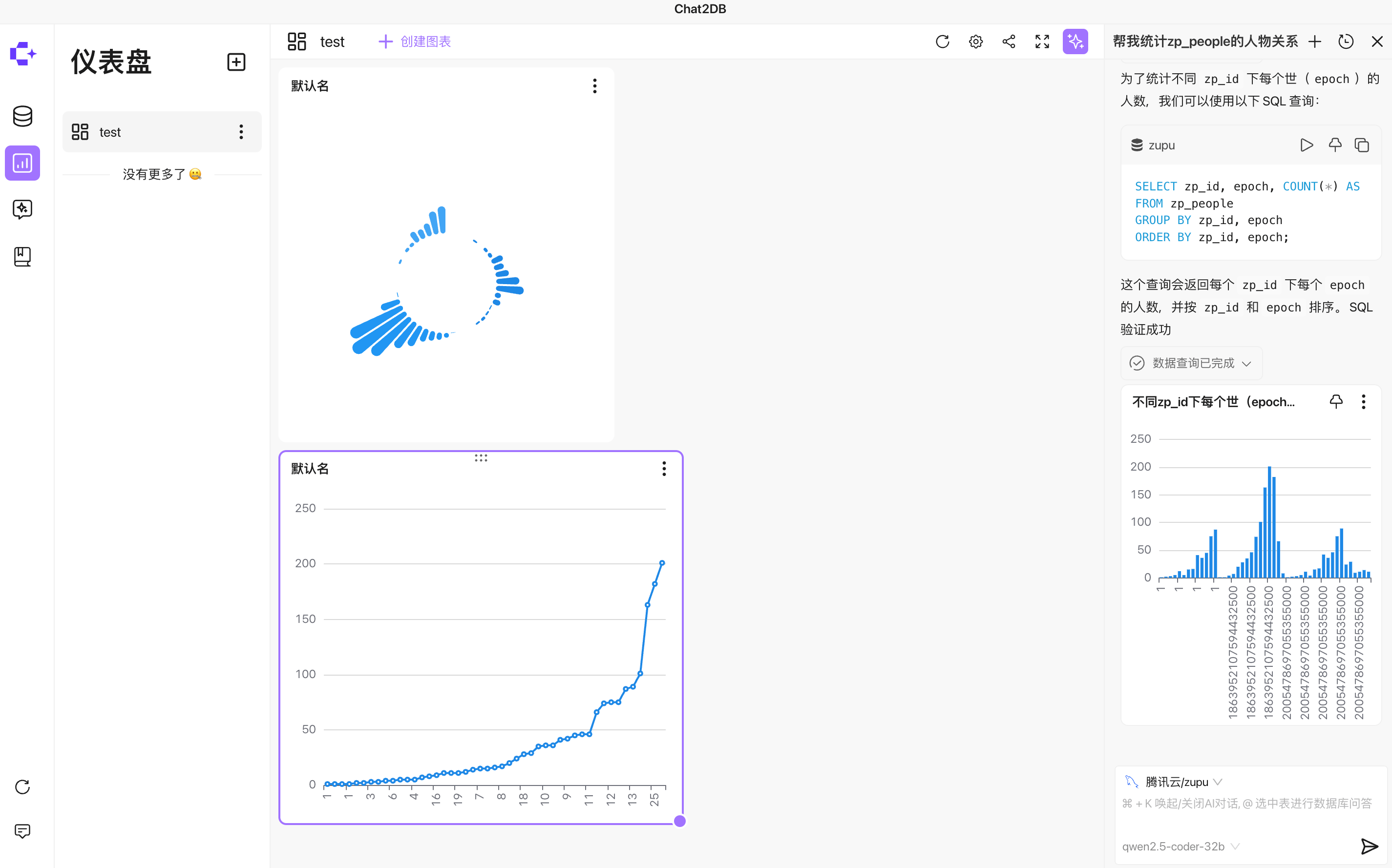Open dashboard settings gear
Screen dimensions: 1392x868
click(x=976, y=41)
